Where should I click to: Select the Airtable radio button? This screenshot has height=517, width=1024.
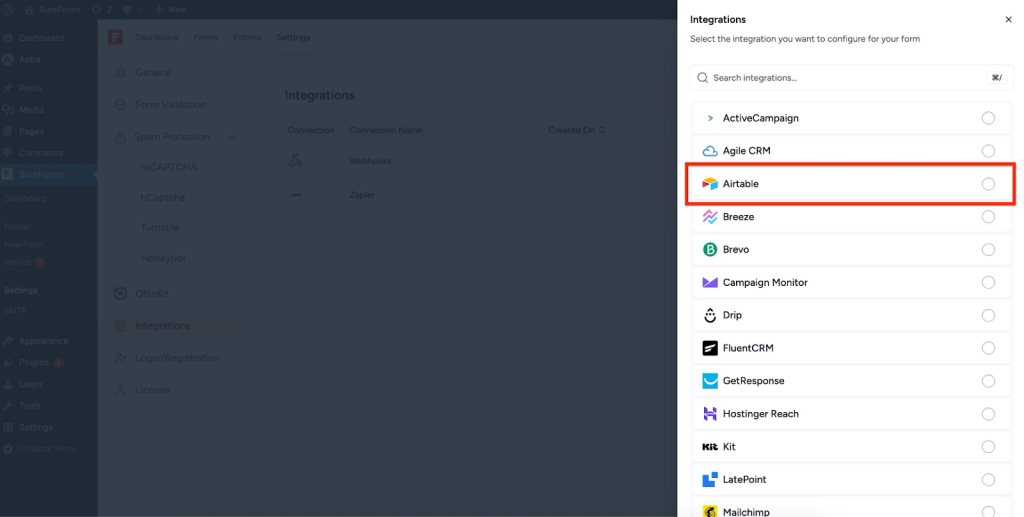(988, 184)
